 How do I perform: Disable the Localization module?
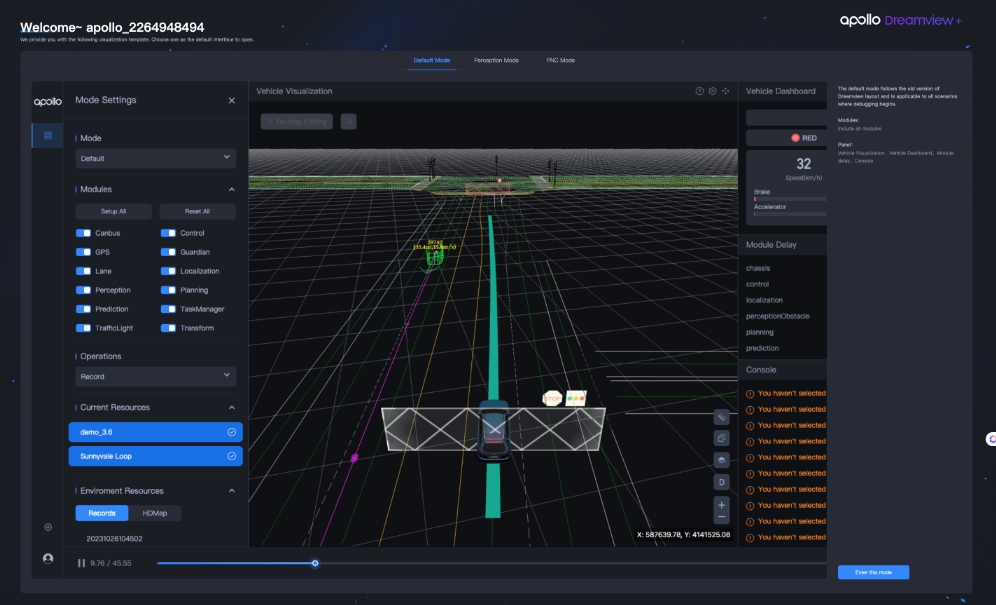(168, 271)
